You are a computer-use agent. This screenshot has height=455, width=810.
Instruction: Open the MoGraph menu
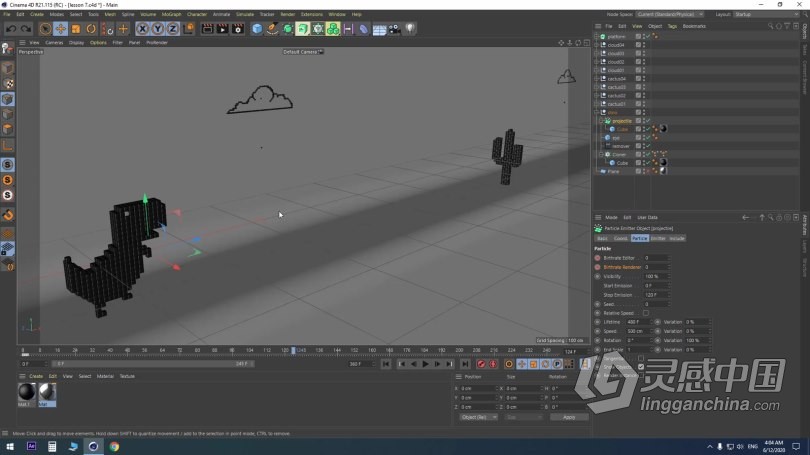pyautogui.click(x=172, y=14)
